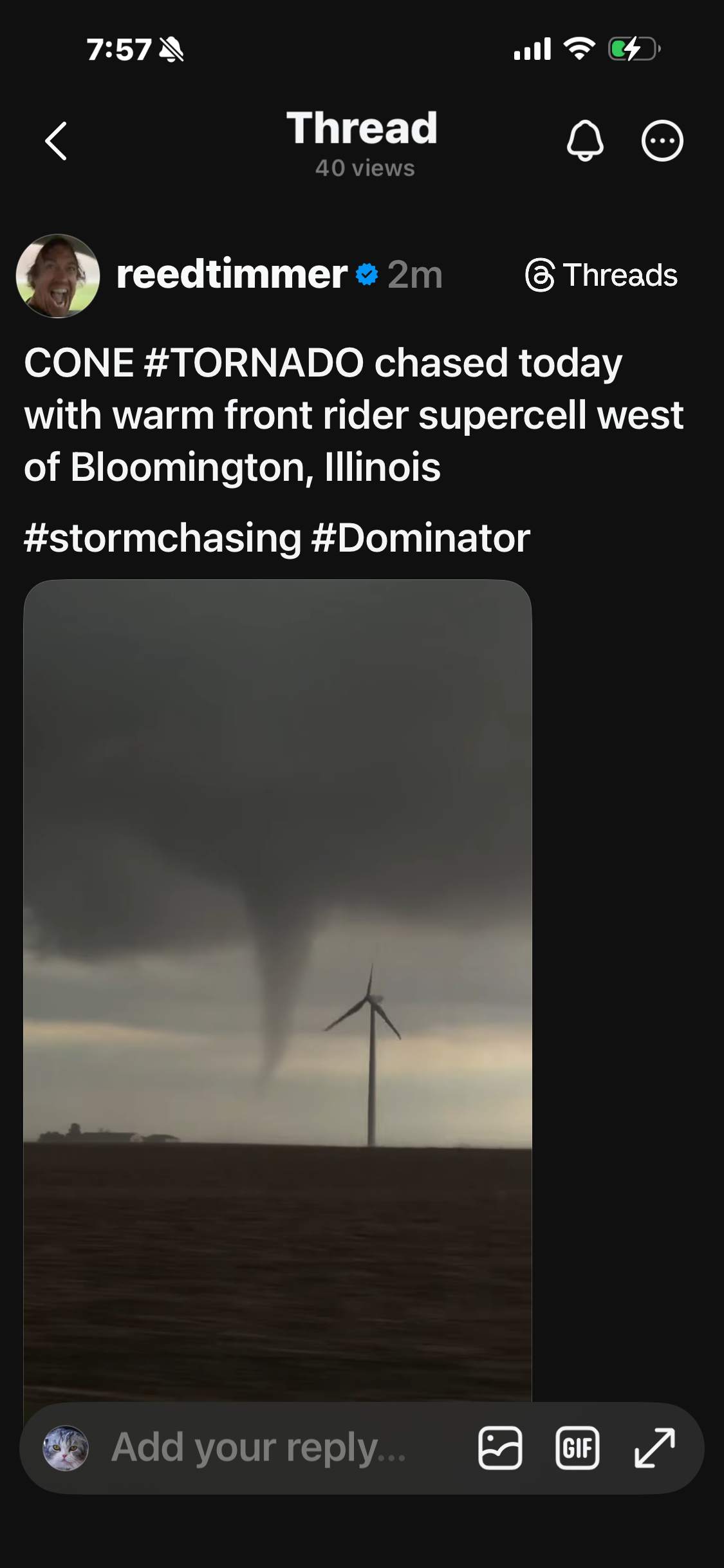Open the more options ellipsis menu

click(x=662, y=140)
